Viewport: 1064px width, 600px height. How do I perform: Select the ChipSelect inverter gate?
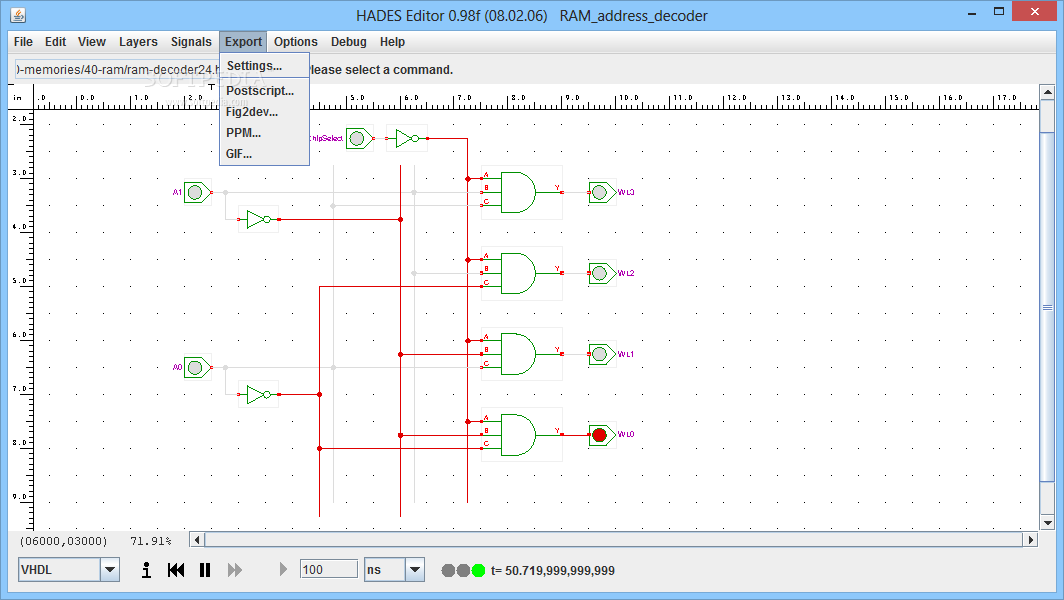pyautogui.click(x=407, y=138)
